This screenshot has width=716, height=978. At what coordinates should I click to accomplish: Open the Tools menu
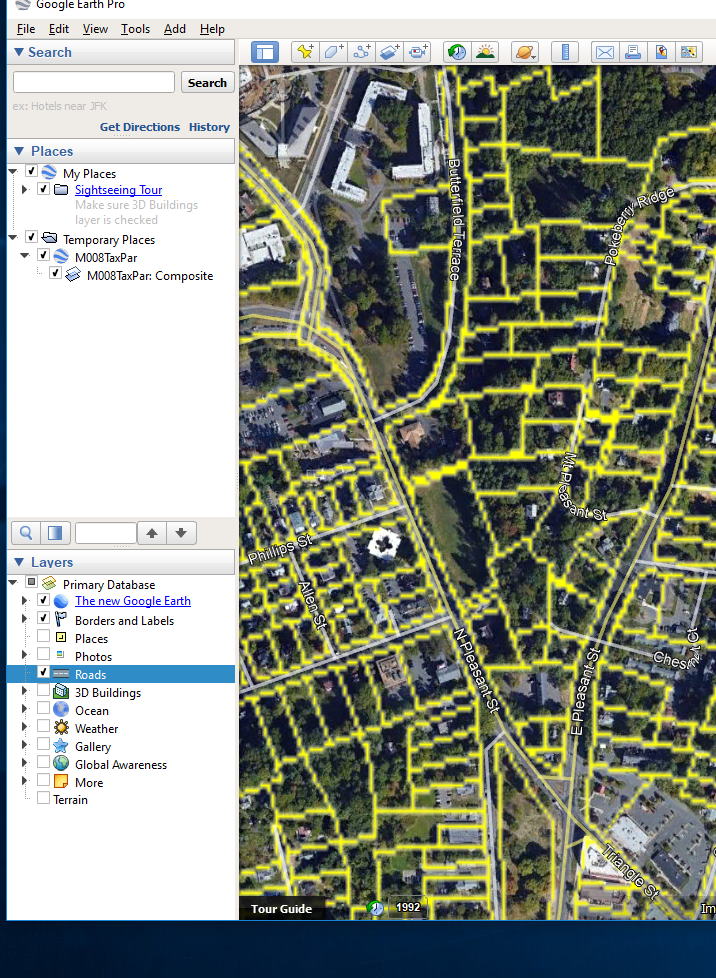135,29
